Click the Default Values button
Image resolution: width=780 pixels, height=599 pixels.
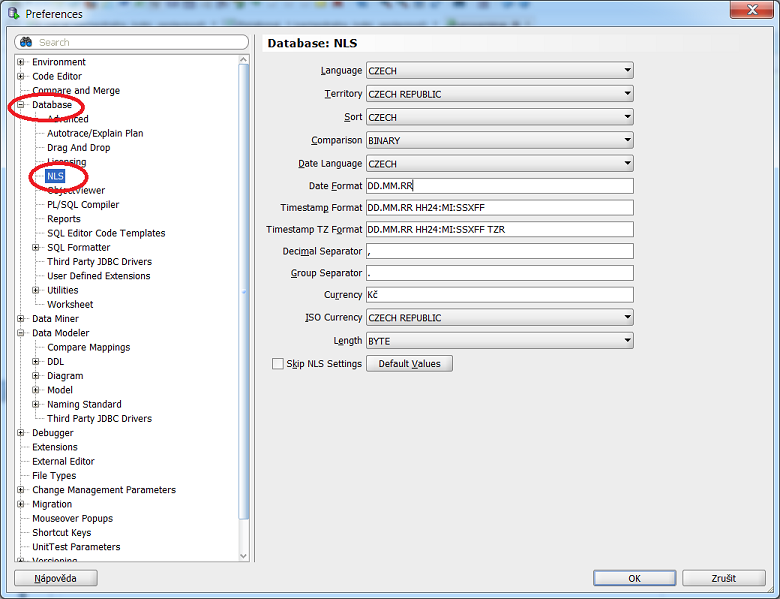(409, 364)
